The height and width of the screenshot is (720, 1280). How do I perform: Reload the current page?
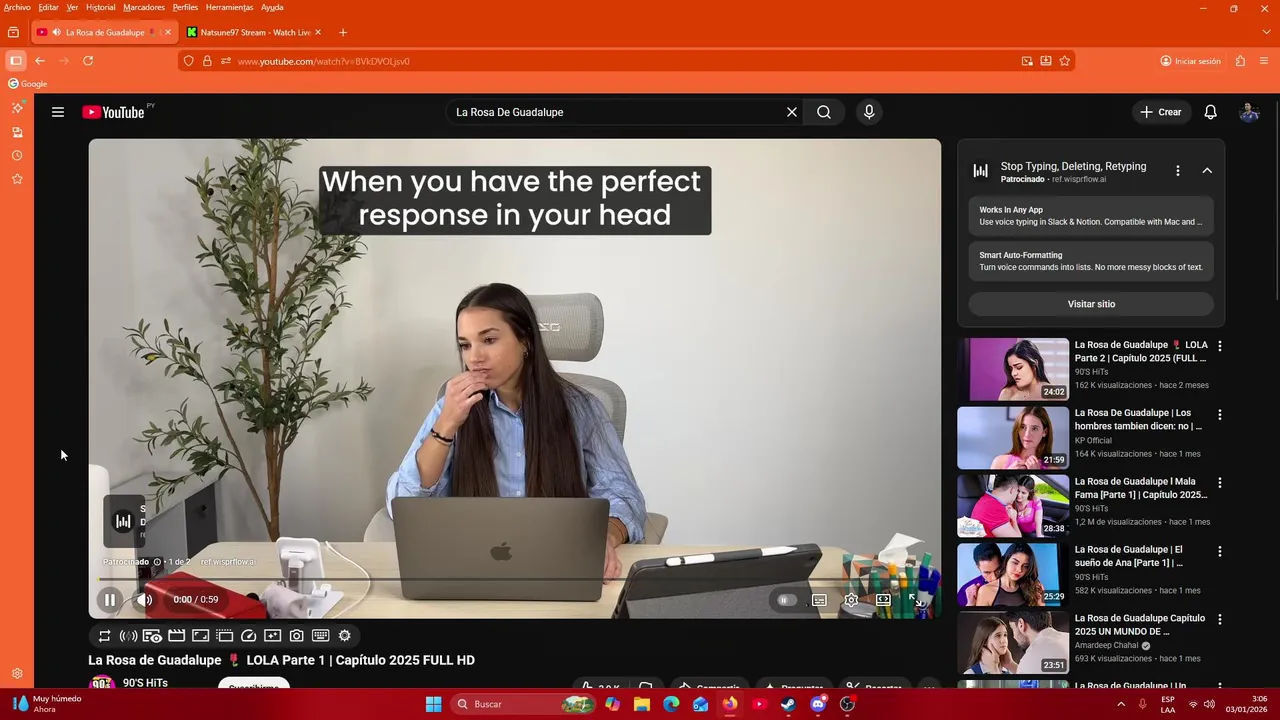pyautogui.click(x=88, y=61)
